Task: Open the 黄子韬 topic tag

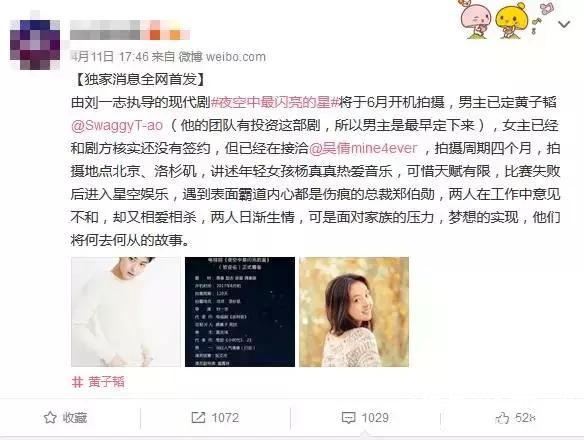Action: tap(98, 382)
